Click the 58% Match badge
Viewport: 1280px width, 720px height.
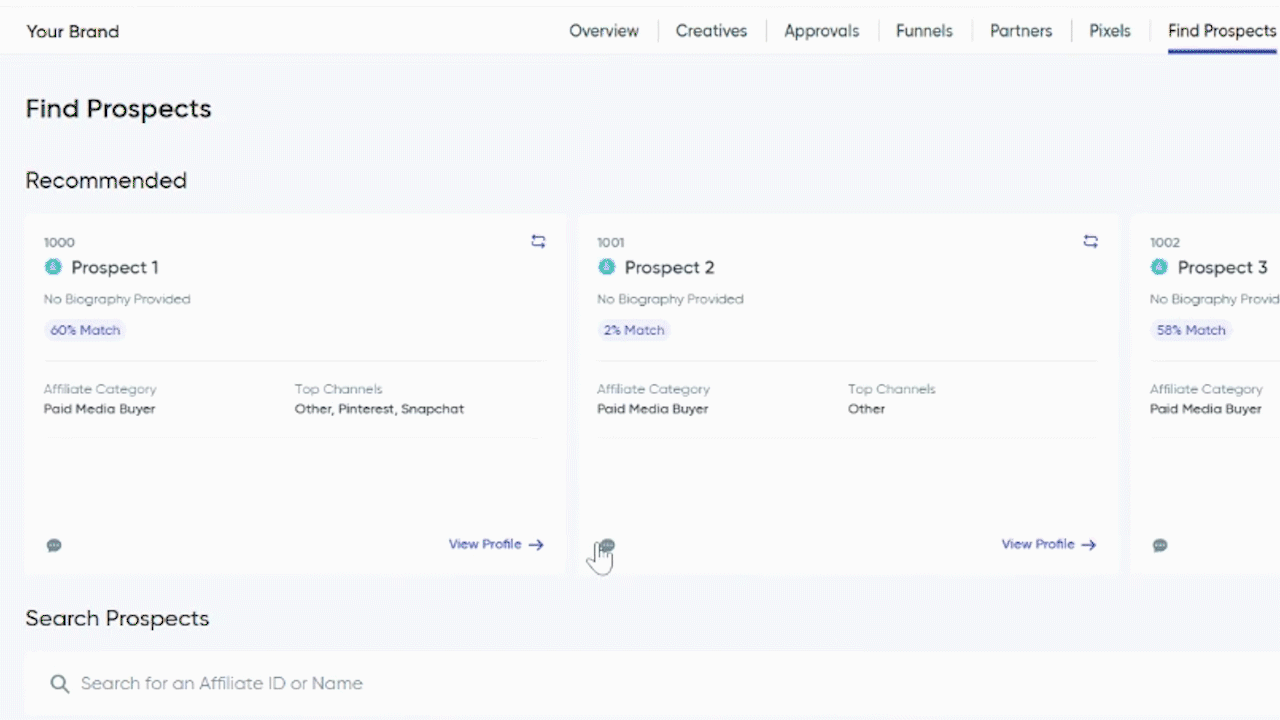(x=1191, y=330)
